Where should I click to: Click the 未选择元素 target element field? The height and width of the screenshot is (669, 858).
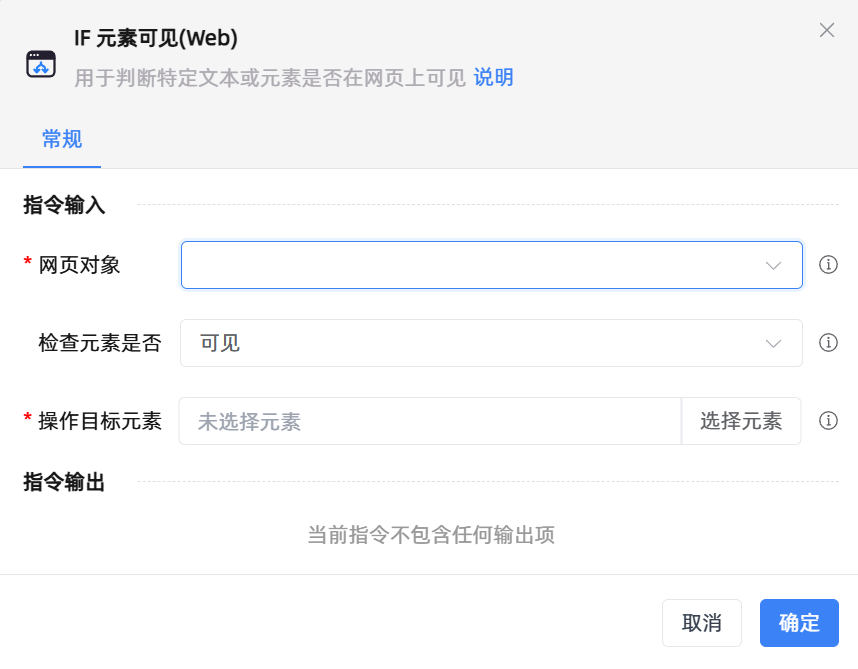(430, 421)
